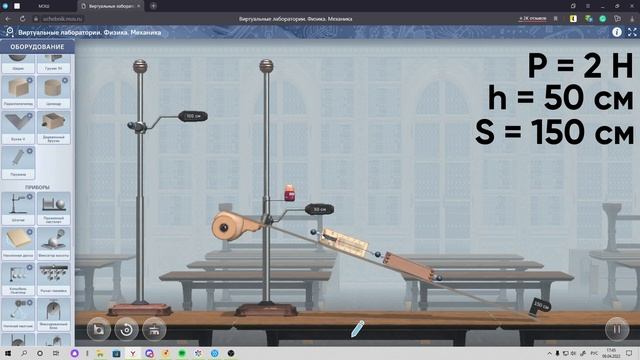Open the Windows Start menu

(x=7, y=353)
